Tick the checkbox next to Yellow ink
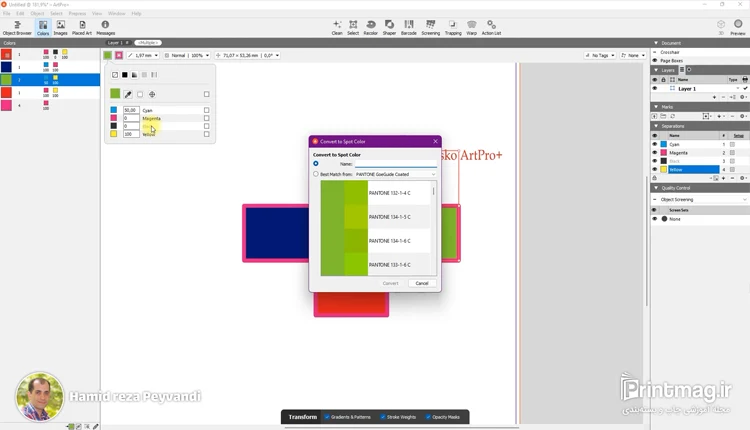Screen dimensions: 750x430 click(x=207, y=134)
